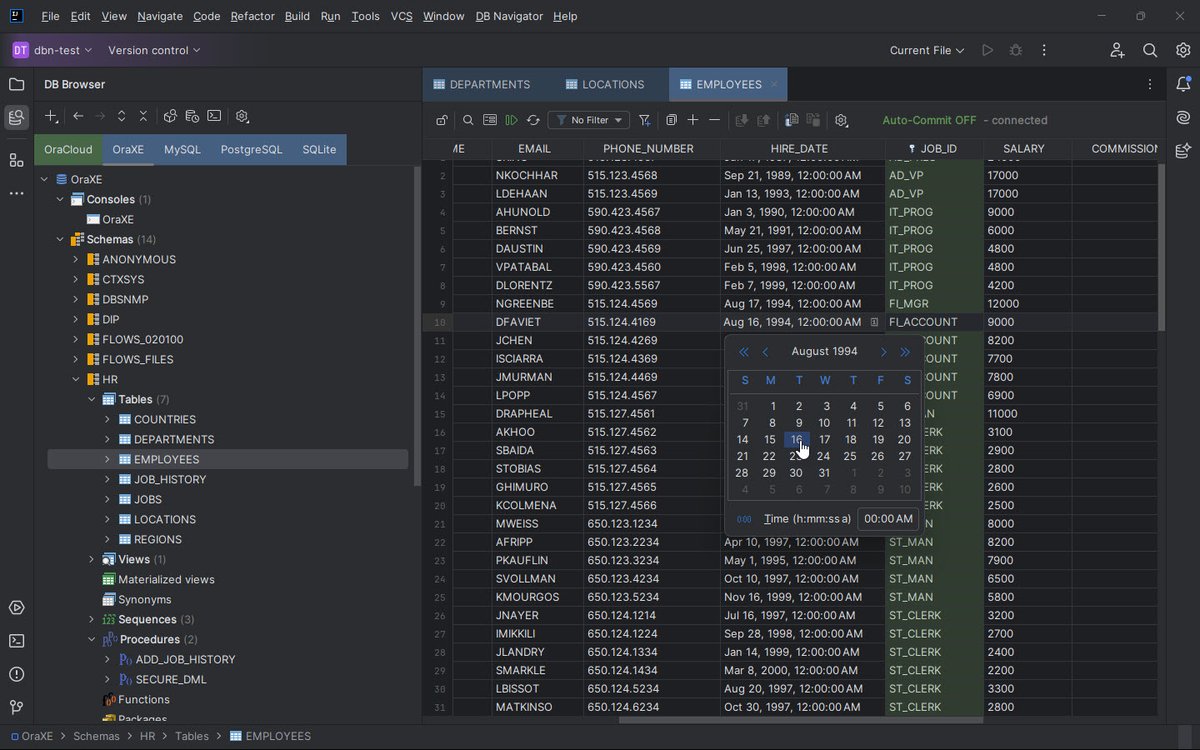Open data editor settings gear
This screenshot has width=1200, height=750.
click(x=841, y=120)
